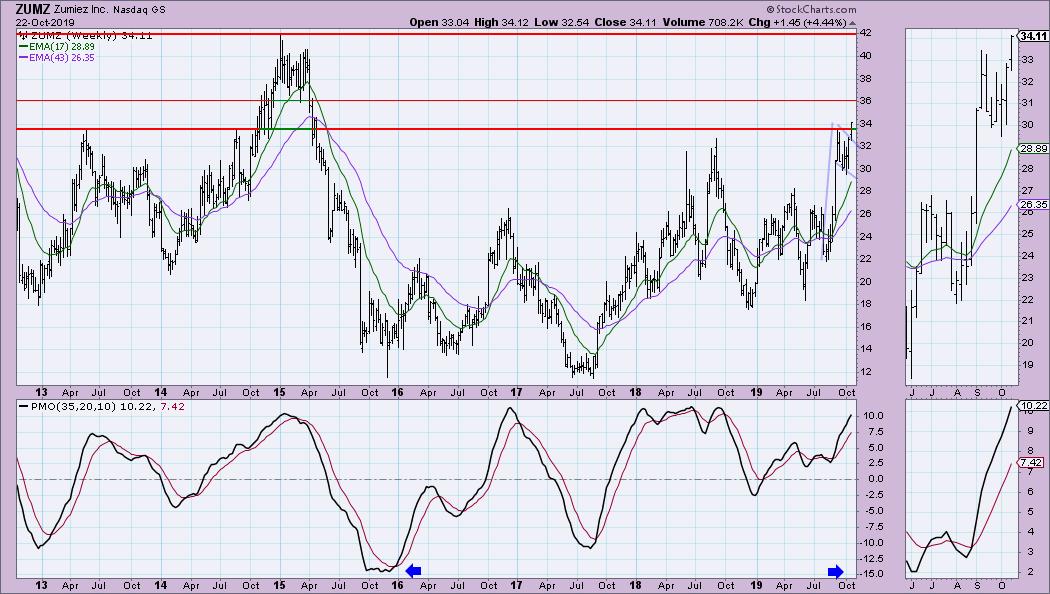The width and height of the screenshot is (1050, 594).
Task: Click the black PMO legend line swatch
Action: click(23, 406)
